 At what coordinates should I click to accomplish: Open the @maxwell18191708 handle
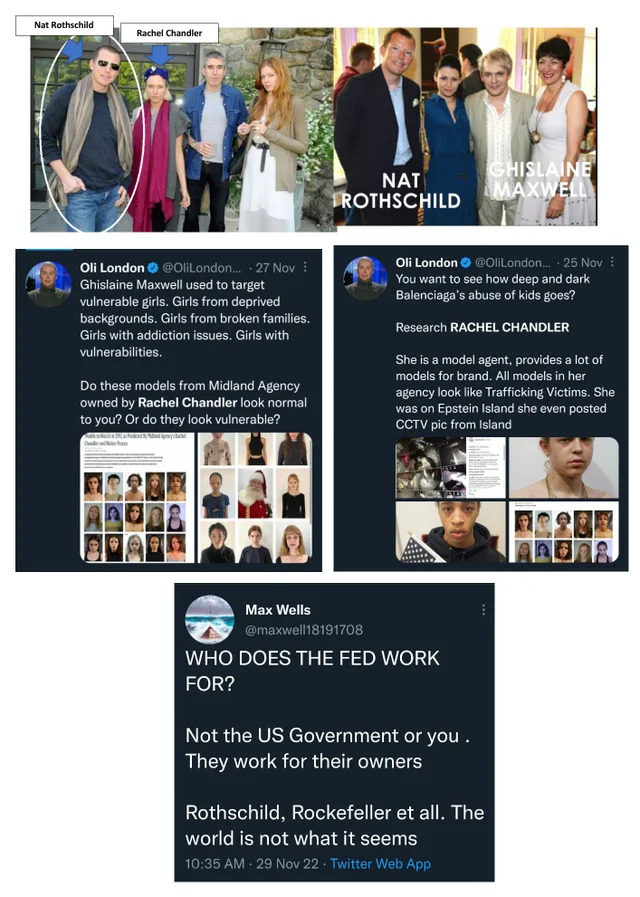point(304,630)
